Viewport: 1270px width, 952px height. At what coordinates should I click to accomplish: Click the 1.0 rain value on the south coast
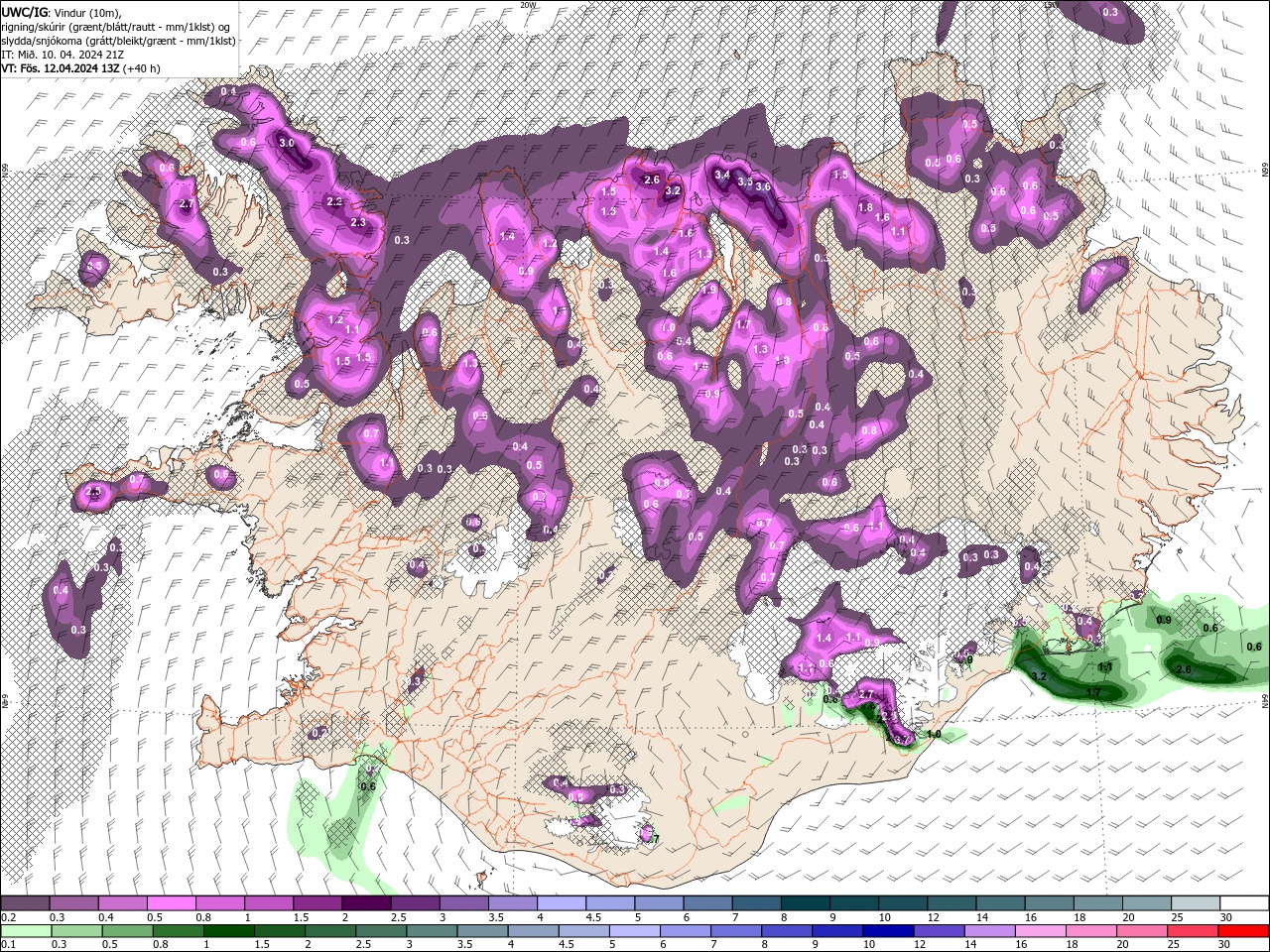(x=934, y=735)
